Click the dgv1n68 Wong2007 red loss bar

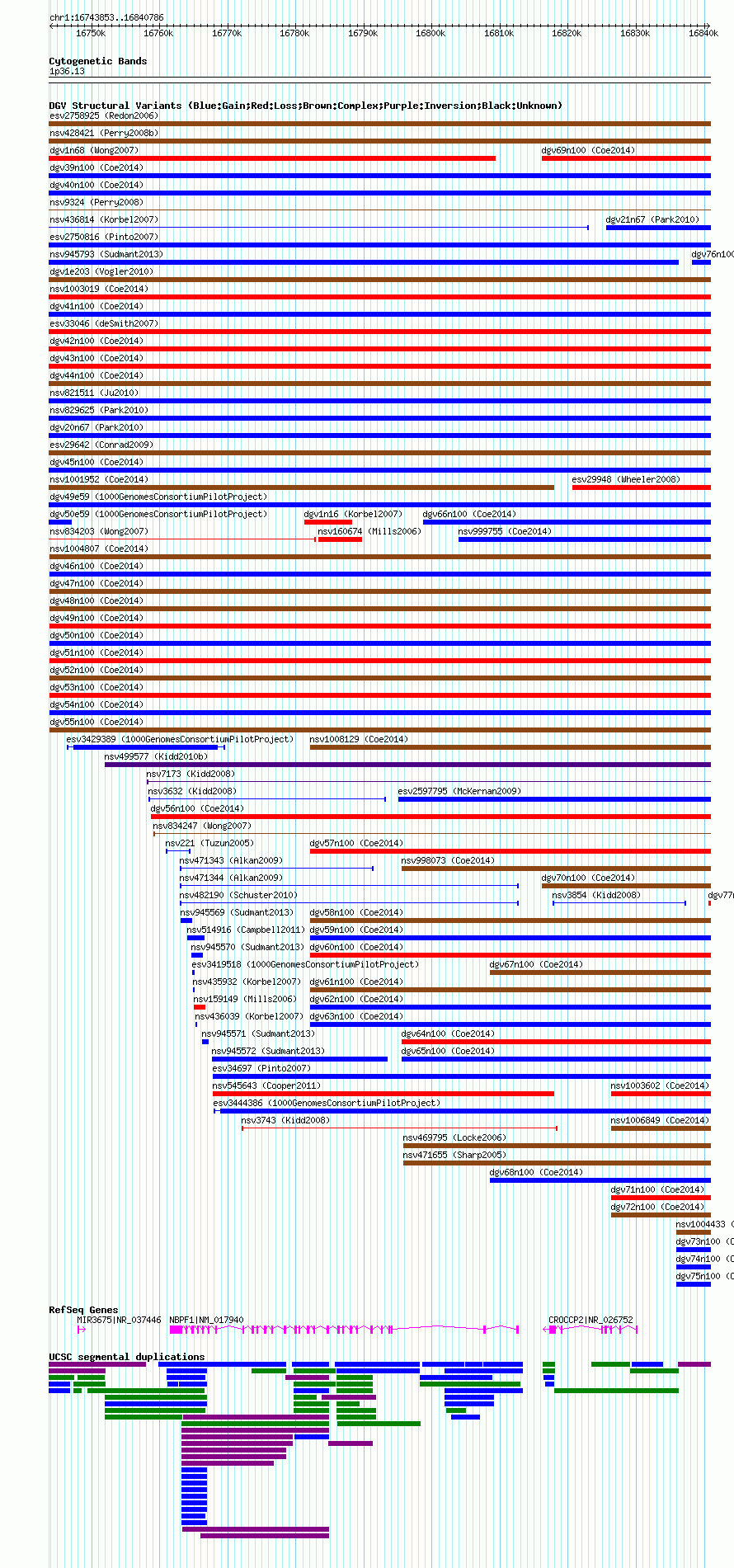(272, 158)
